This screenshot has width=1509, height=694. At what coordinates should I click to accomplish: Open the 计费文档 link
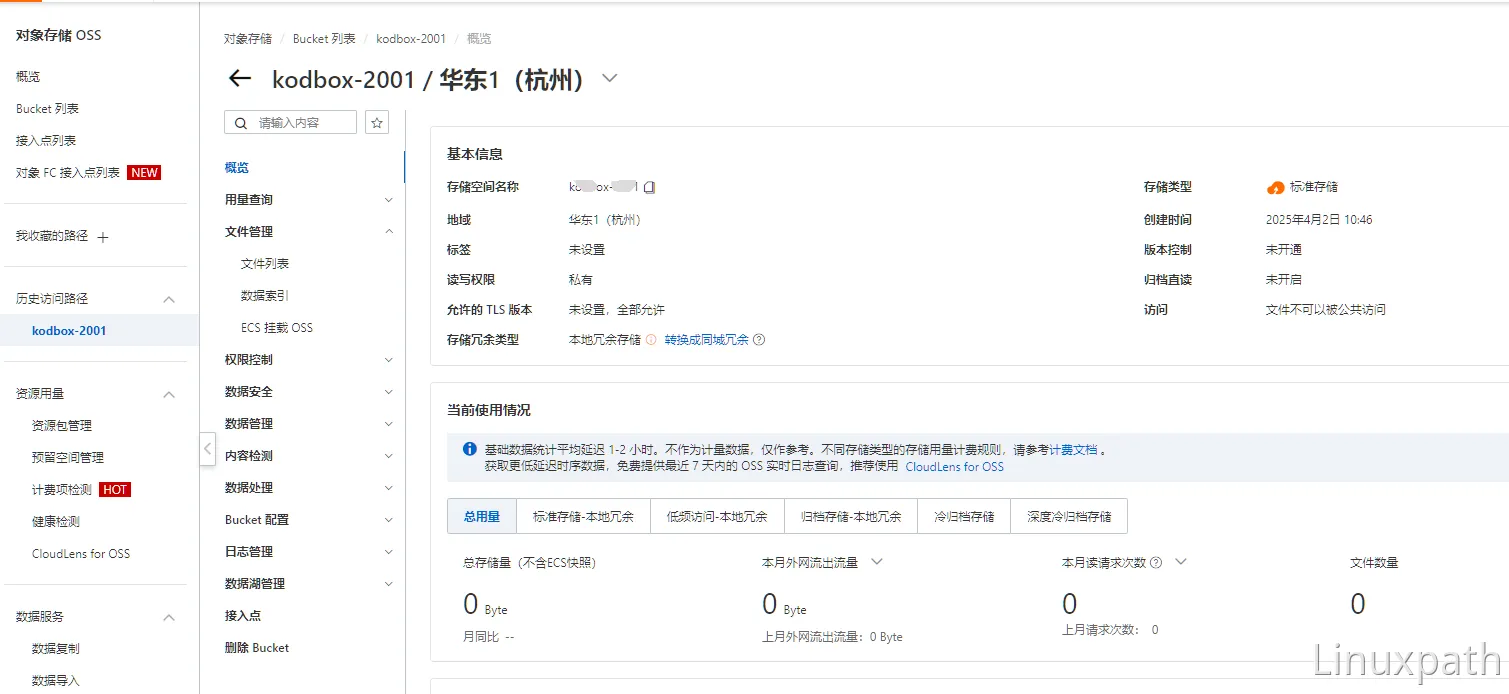coord(1073,450)
